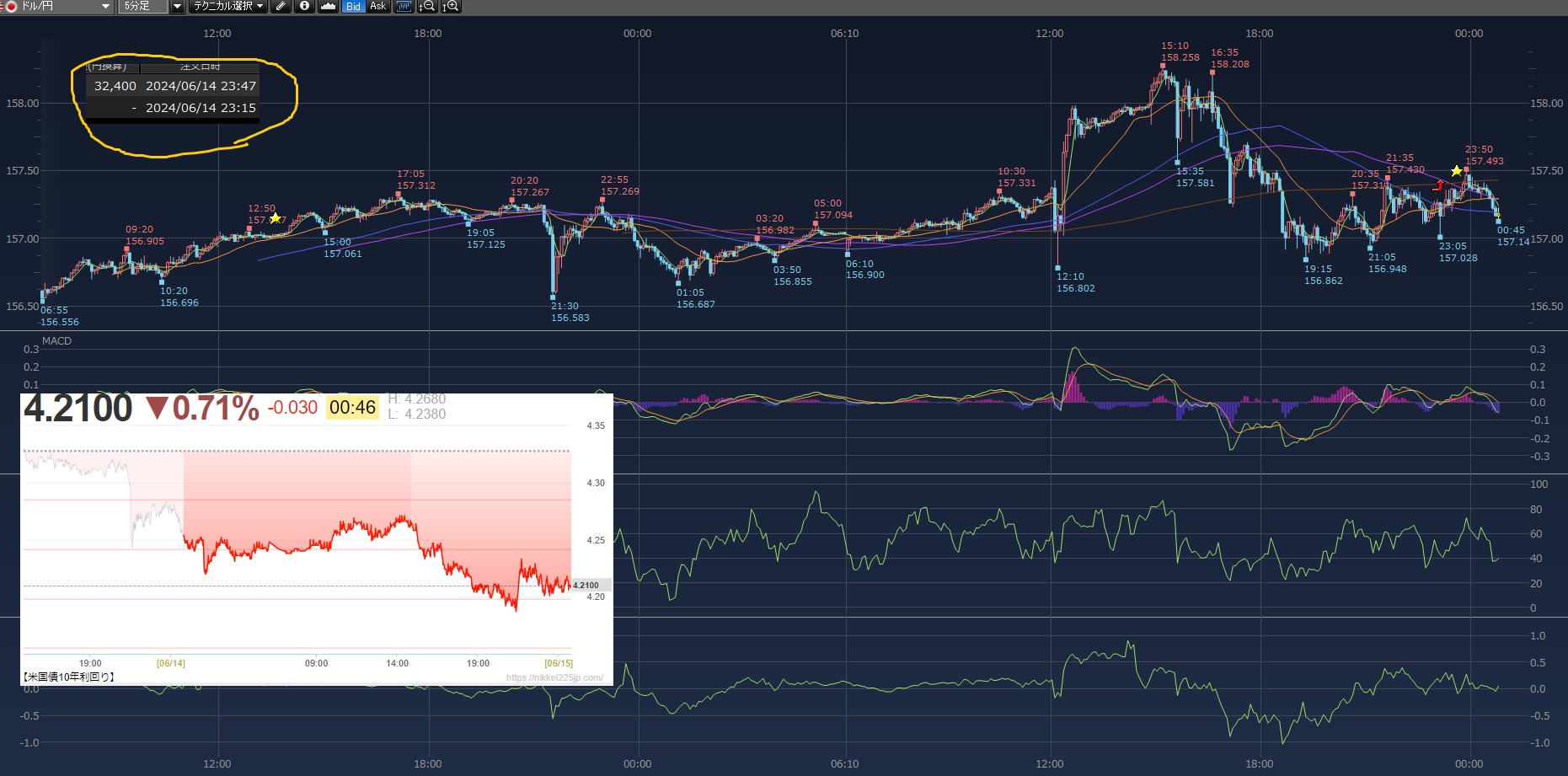This screenshot has width=1568, height=776.
Task: Select the order row dated 2024/06/14 23:47
Action: [174, 86]
